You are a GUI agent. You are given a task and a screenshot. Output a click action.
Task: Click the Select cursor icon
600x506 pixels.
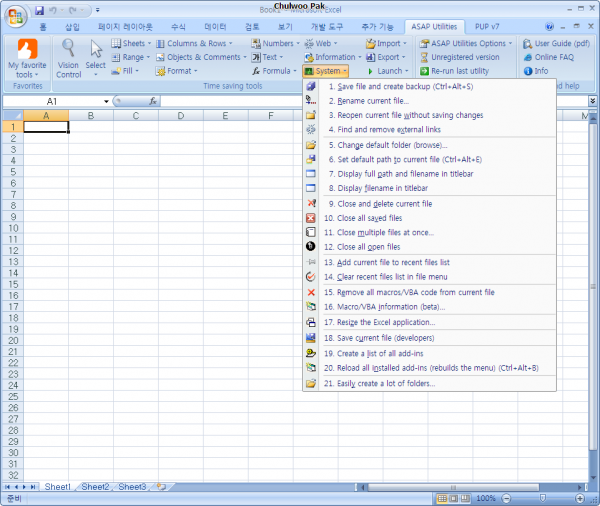point(96,49)
